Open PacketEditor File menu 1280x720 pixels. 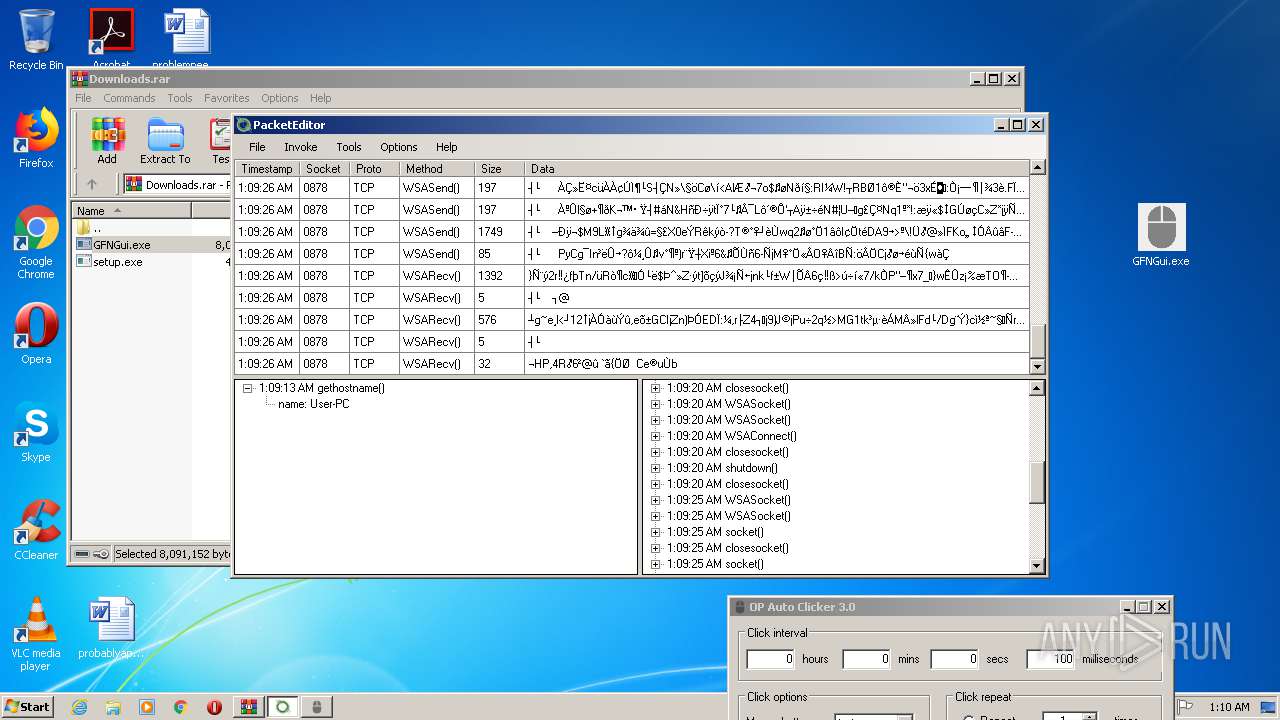coord(257,147)
